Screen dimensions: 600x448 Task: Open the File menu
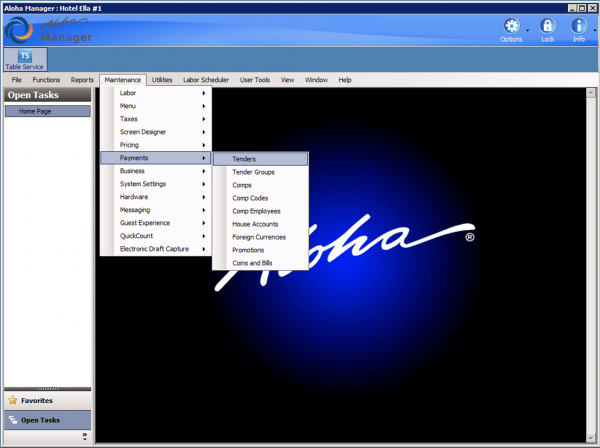pyautogui.click(x=16, y=80)
